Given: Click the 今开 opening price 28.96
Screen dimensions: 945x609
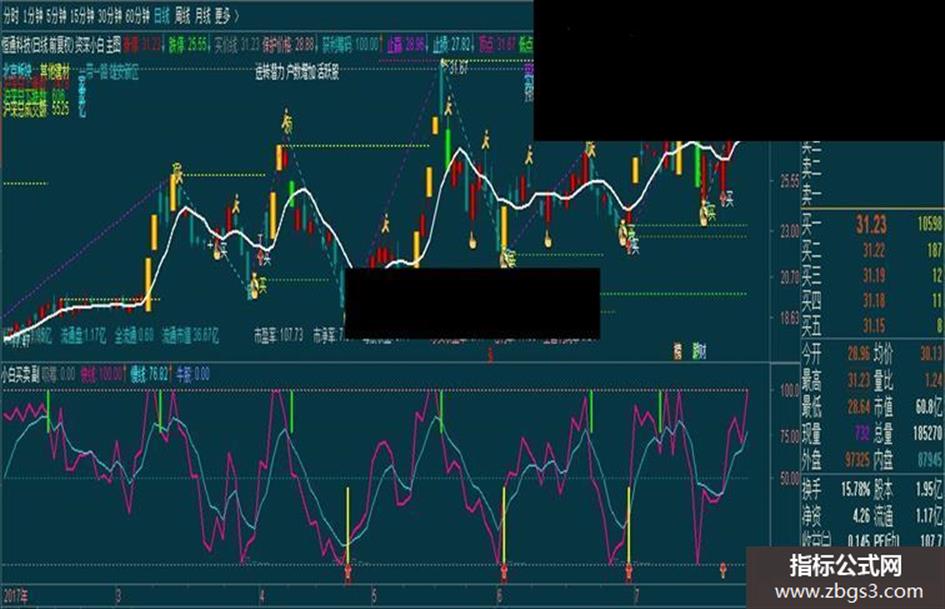Looking at the screenshot, I should point(858,354).
